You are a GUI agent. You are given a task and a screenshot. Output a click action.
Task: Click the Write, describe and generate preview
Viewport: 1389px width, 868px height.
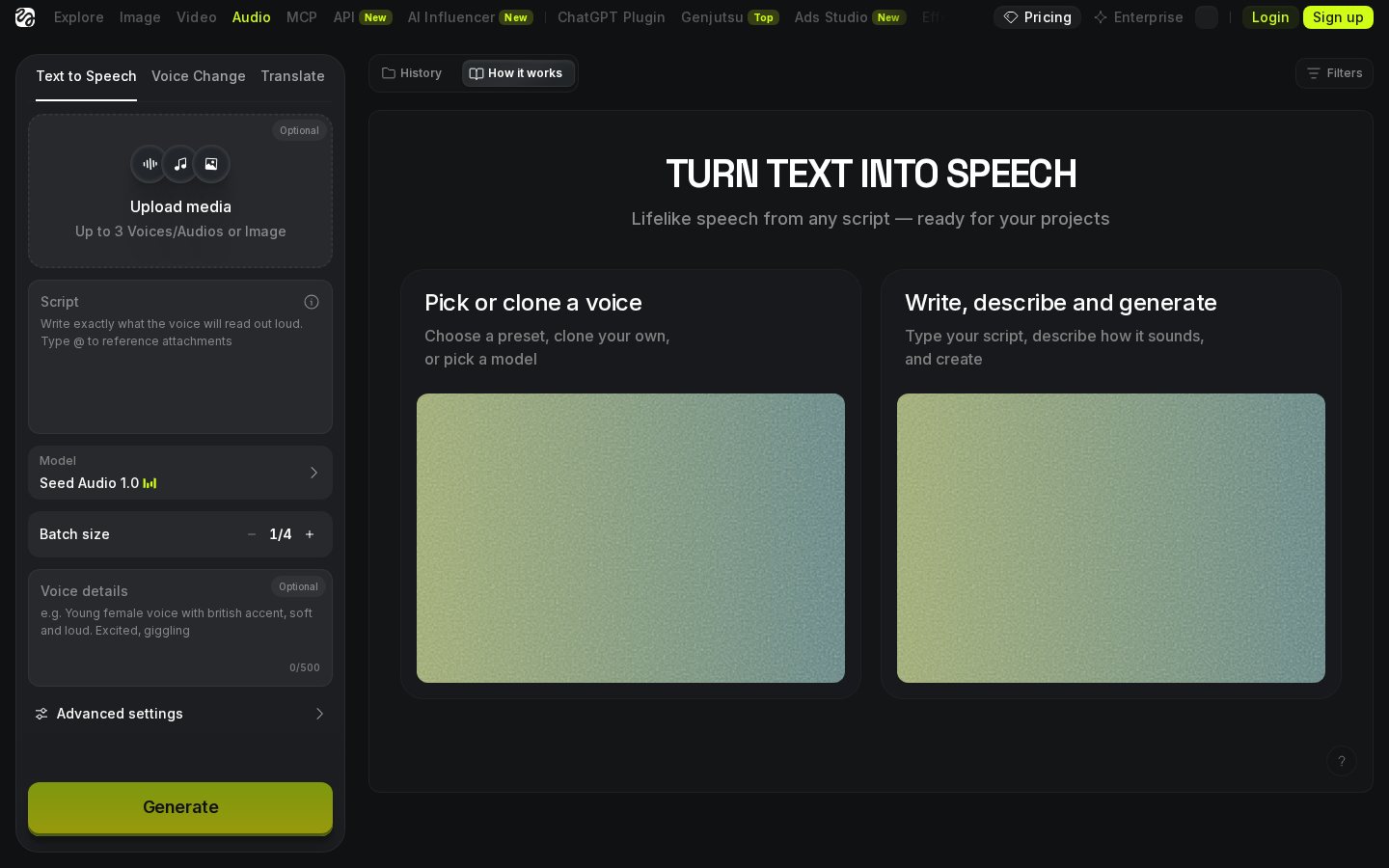pyautogui.click(x=1111, y=538)
